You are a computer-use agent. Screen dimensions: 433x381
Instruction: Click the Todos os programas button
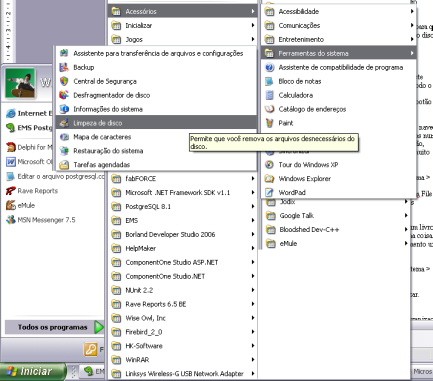55,327
